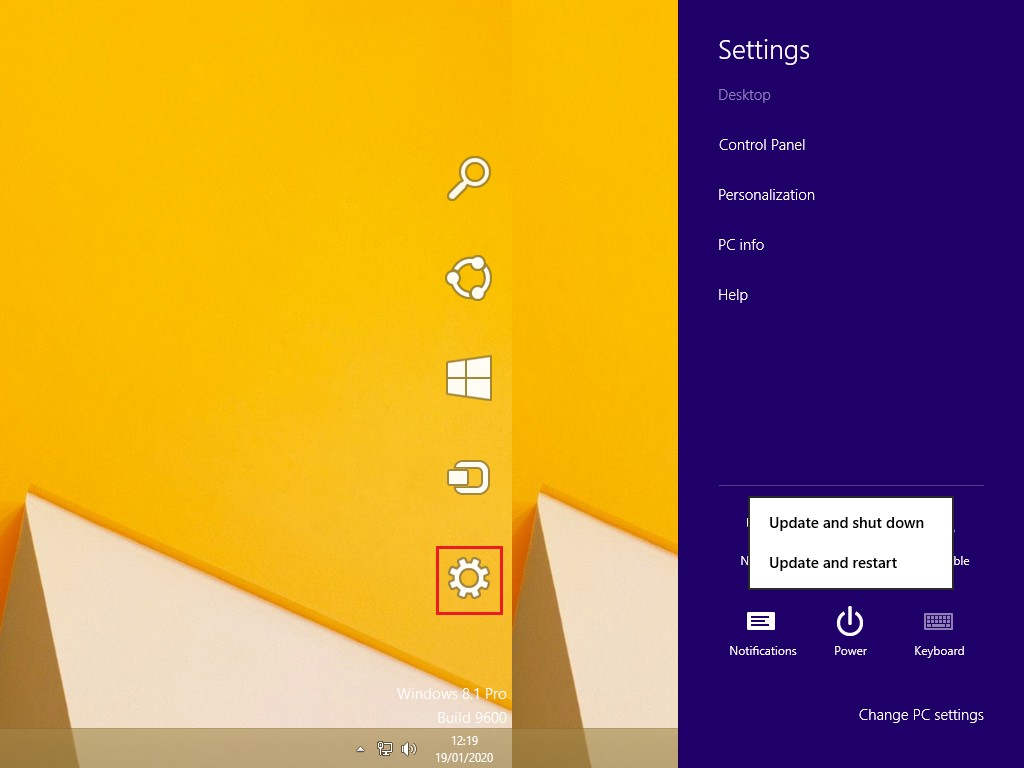Open the Devices charm
The width and height of the screenshot is (1024, 768).
(x=468, y=478)
